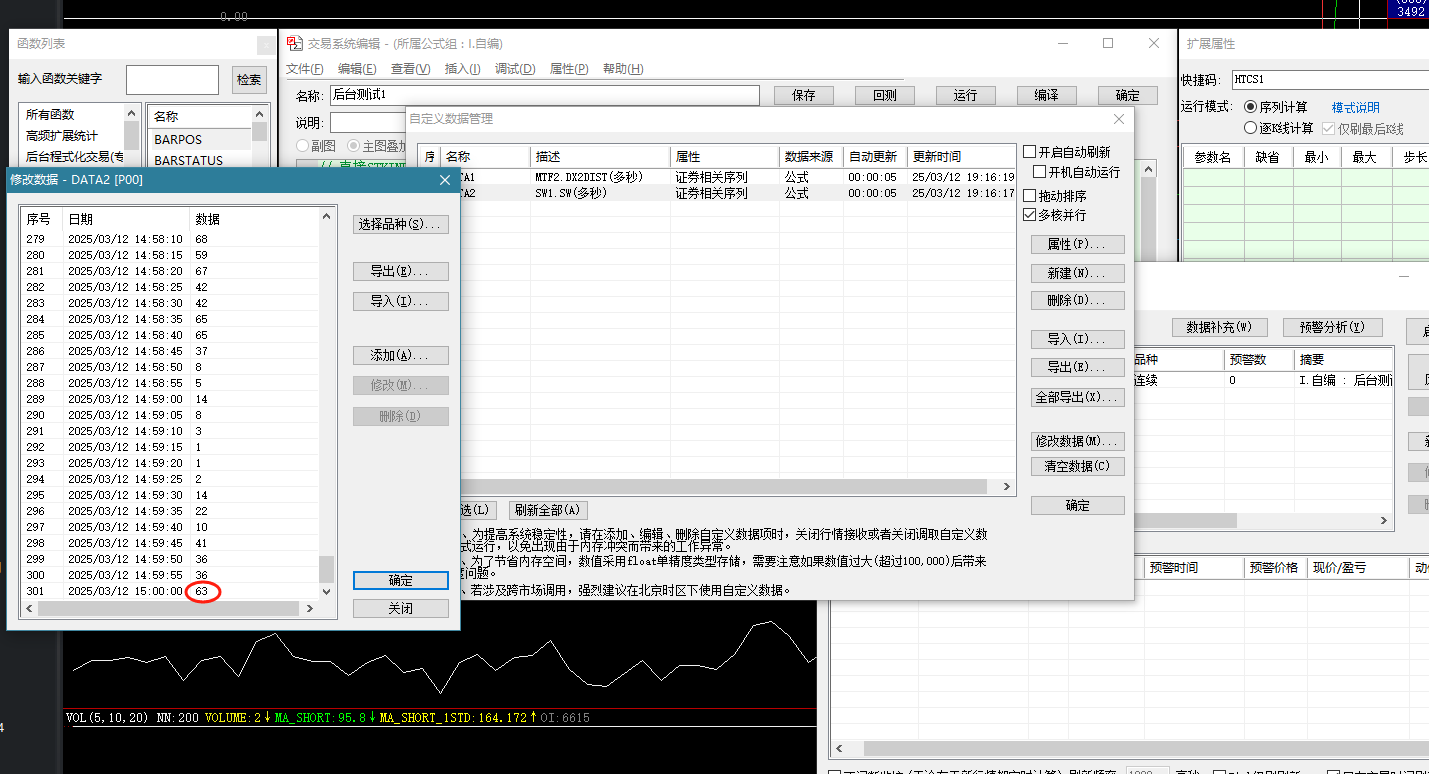The height and width of the screenshot is (774, 1429).
Task: Click the 回测 backtest button
Action: click(885, 95)
